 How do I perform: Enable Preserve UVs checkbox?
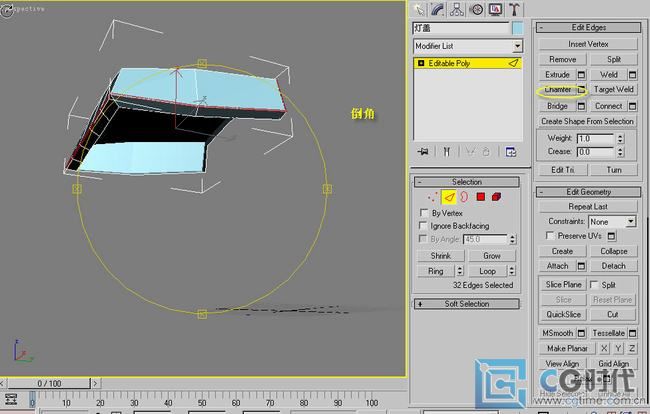click(x=550, y=236)
